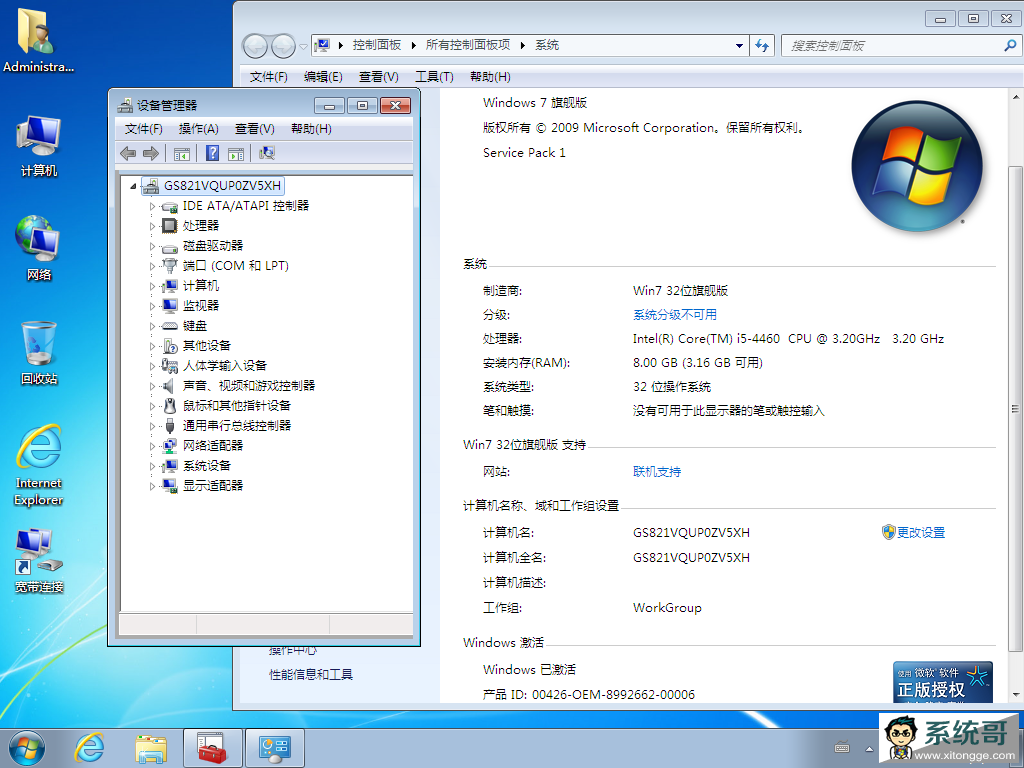The height and width of the screenshot is (768, 1024).
Task: Open the 查看(V) menu in Device Manager
Action: tap(255, 129)
